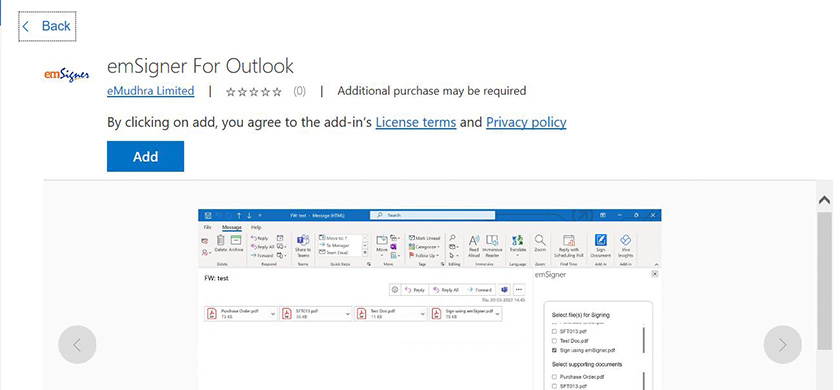This screenshot has height=390, width=840.
Task: Click the five-star rating
Action: coord(253,92)
